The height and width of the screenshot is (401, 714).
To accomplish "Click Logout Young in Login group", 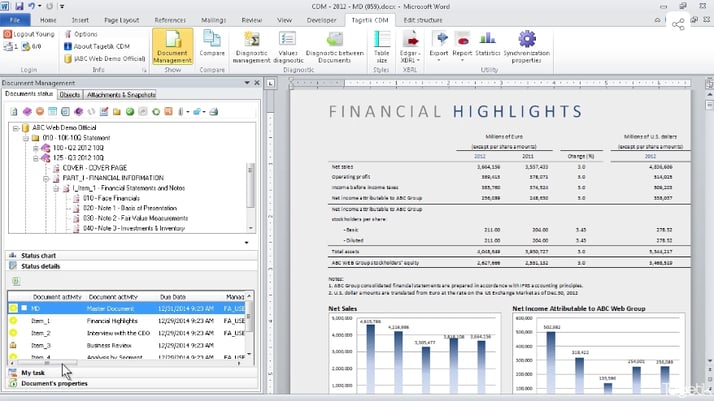I will [29, 34].
